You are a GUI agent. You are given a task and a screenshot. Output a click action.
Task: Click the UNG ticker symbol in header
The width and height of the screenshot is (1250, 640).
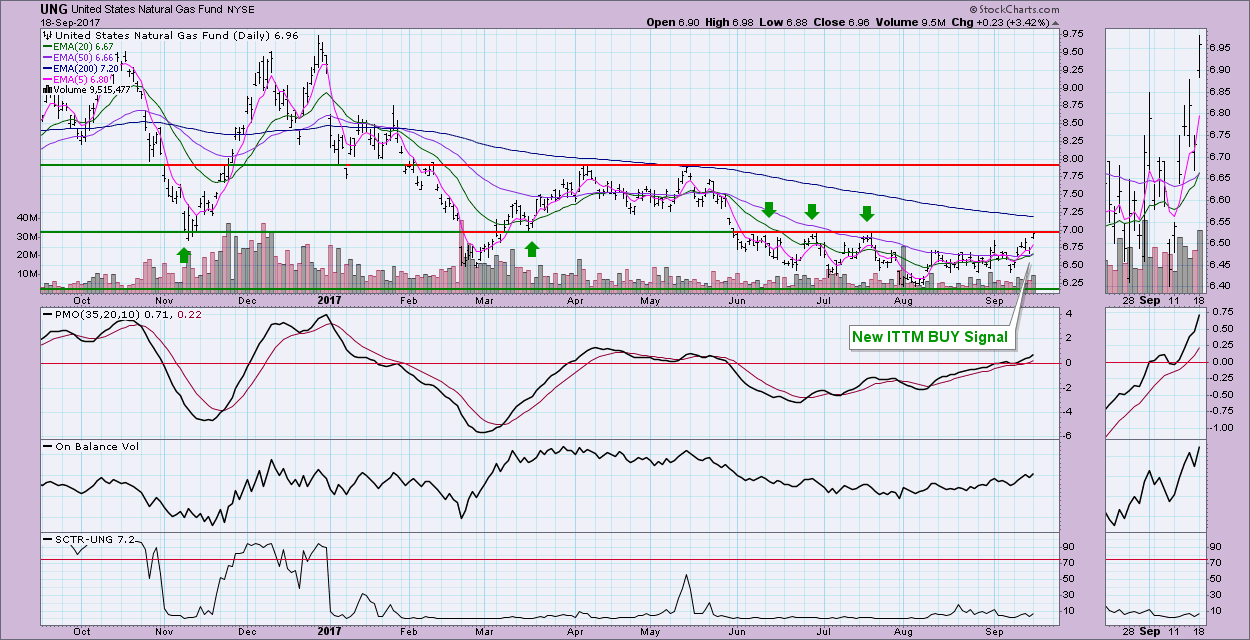[x=54, y=9]
